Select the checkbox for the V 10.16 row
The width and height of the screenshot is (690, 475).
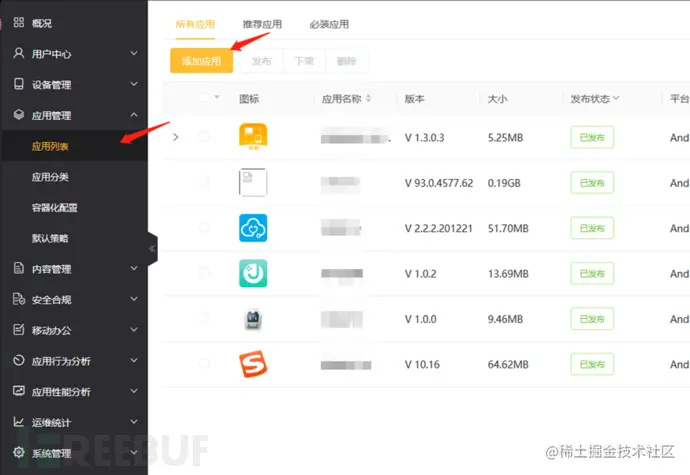[x=204, y=364]
